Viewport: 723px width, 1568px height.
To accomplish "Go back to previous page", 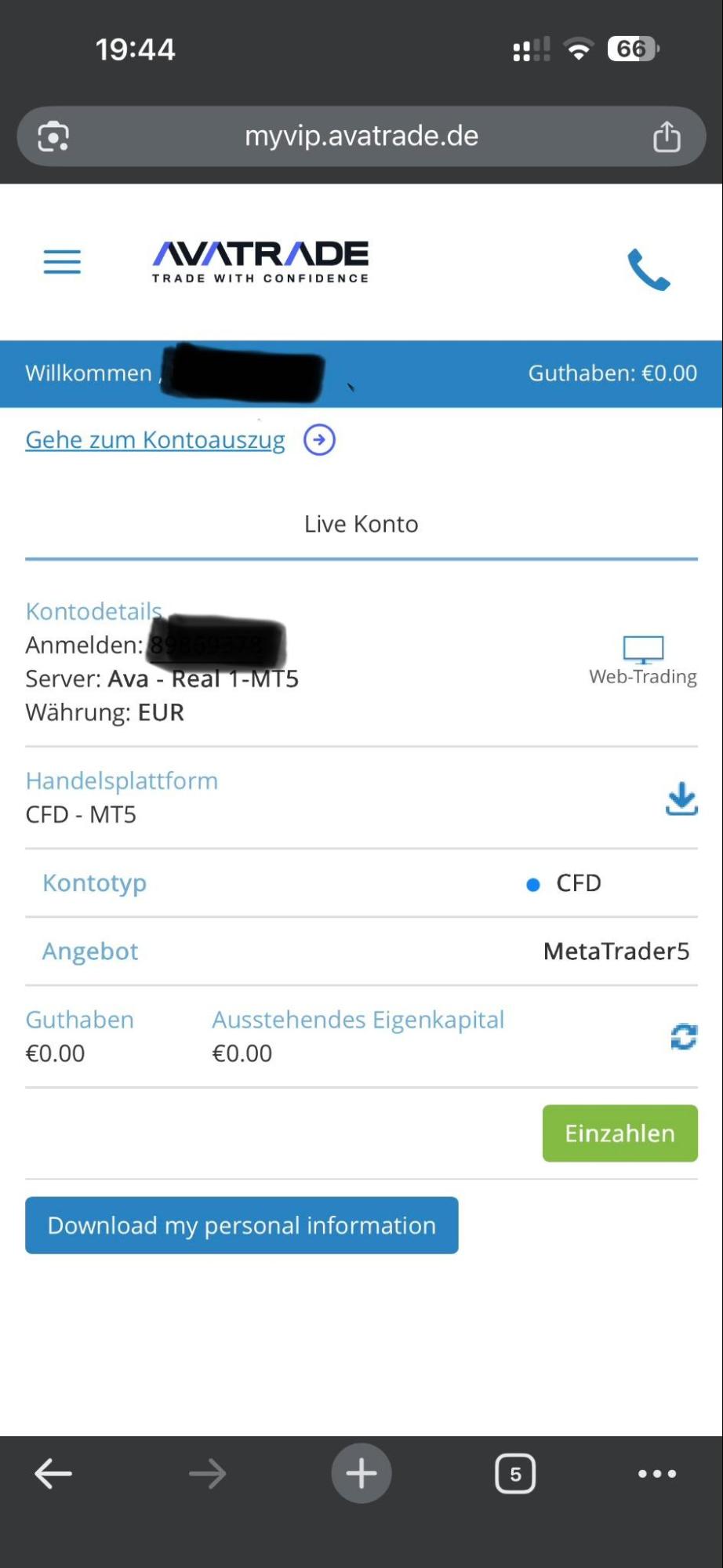I will click(x=53, y=1474).
